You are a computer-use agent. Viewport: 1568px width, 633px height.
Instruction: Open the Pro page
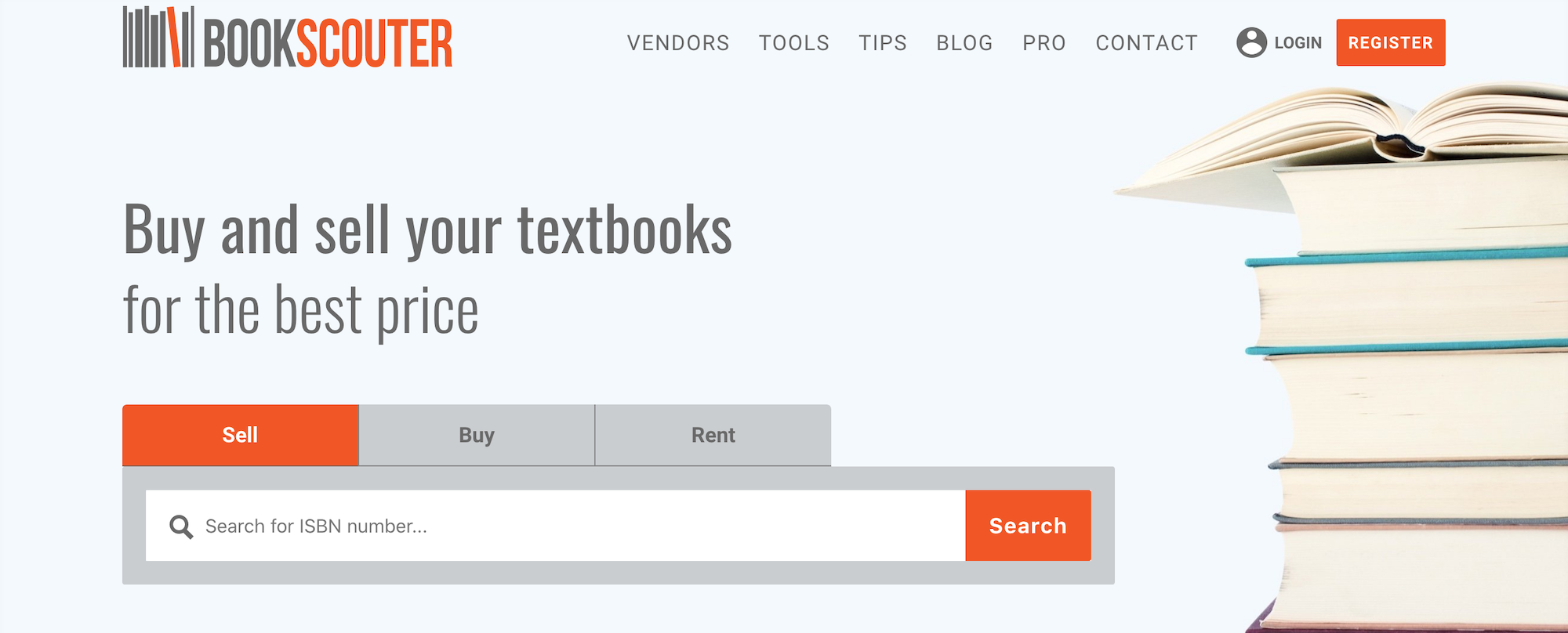pyautogui.click(x=1044, y=43)
